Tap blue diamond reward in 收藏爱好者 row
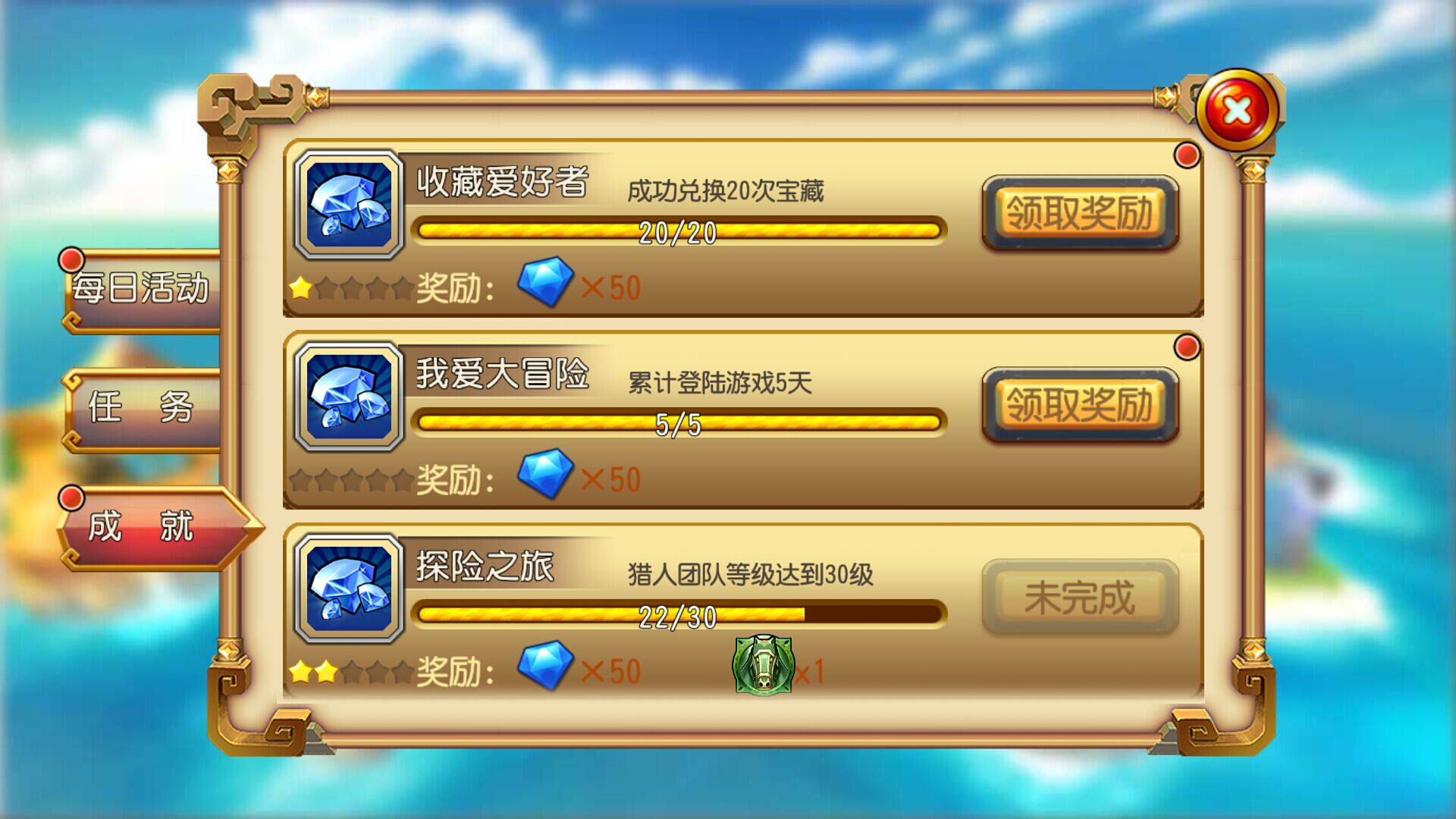Viewport: 1456px width, 819px height. pyautogui.click(x=545, y=282)
